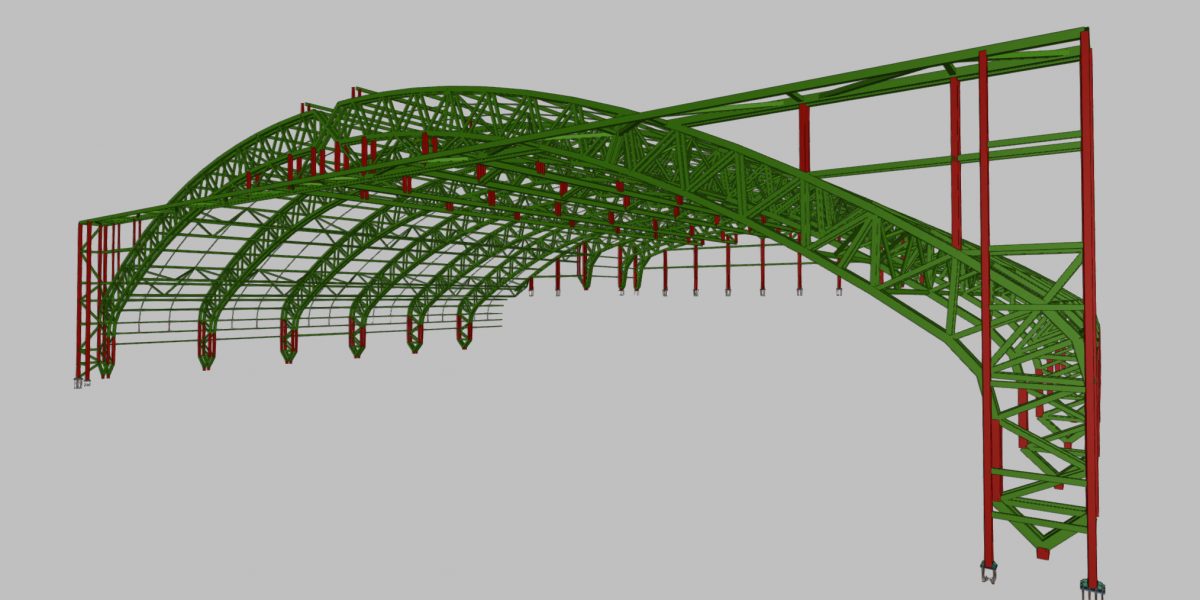Pick the fifth arch support foot from left
This screenshot has width=1200, height=600.
(x=464, y=331)
